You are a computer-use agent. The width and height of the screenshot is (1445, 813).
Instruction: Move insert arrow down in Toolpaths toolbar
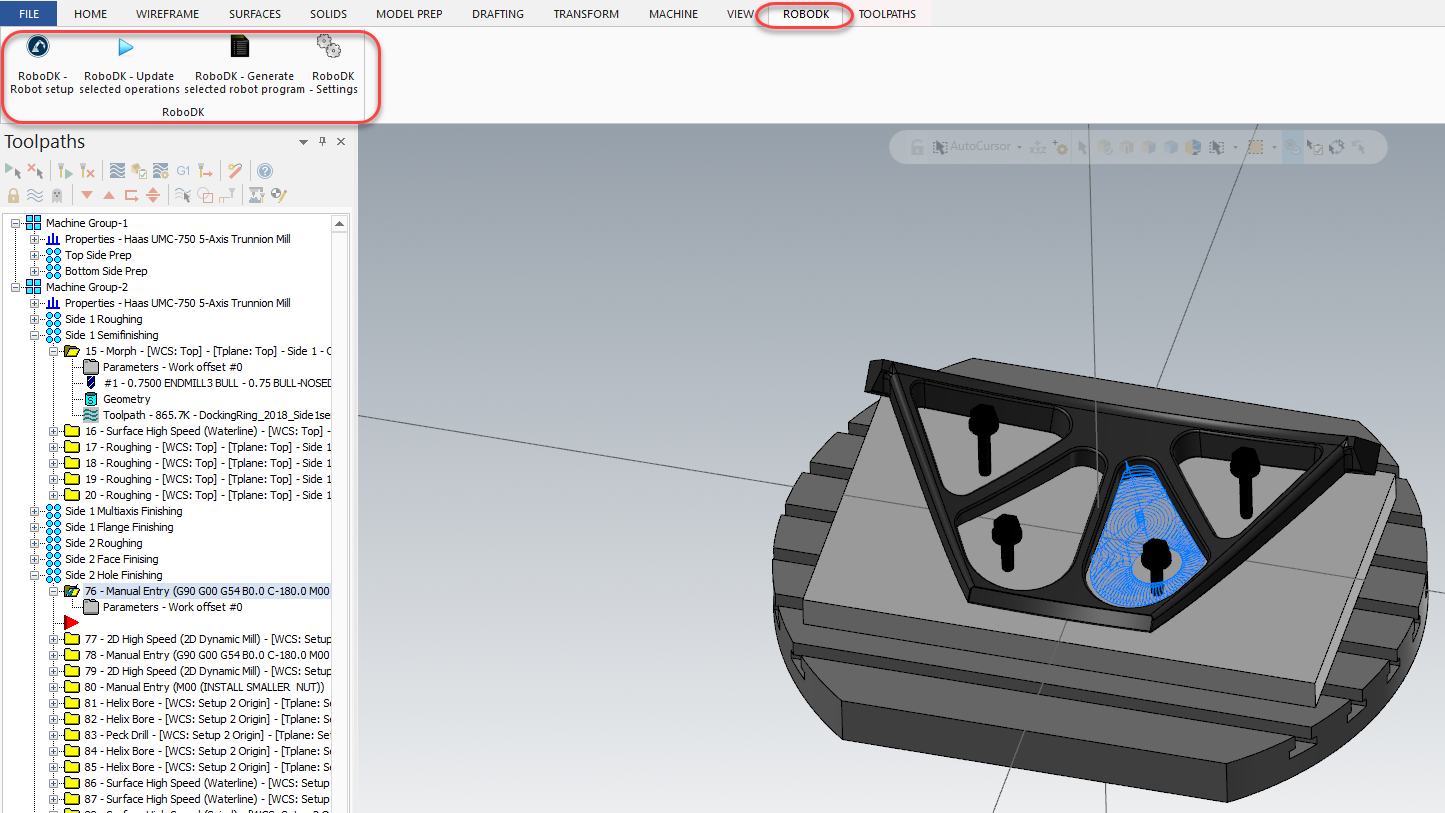point(87,195)
